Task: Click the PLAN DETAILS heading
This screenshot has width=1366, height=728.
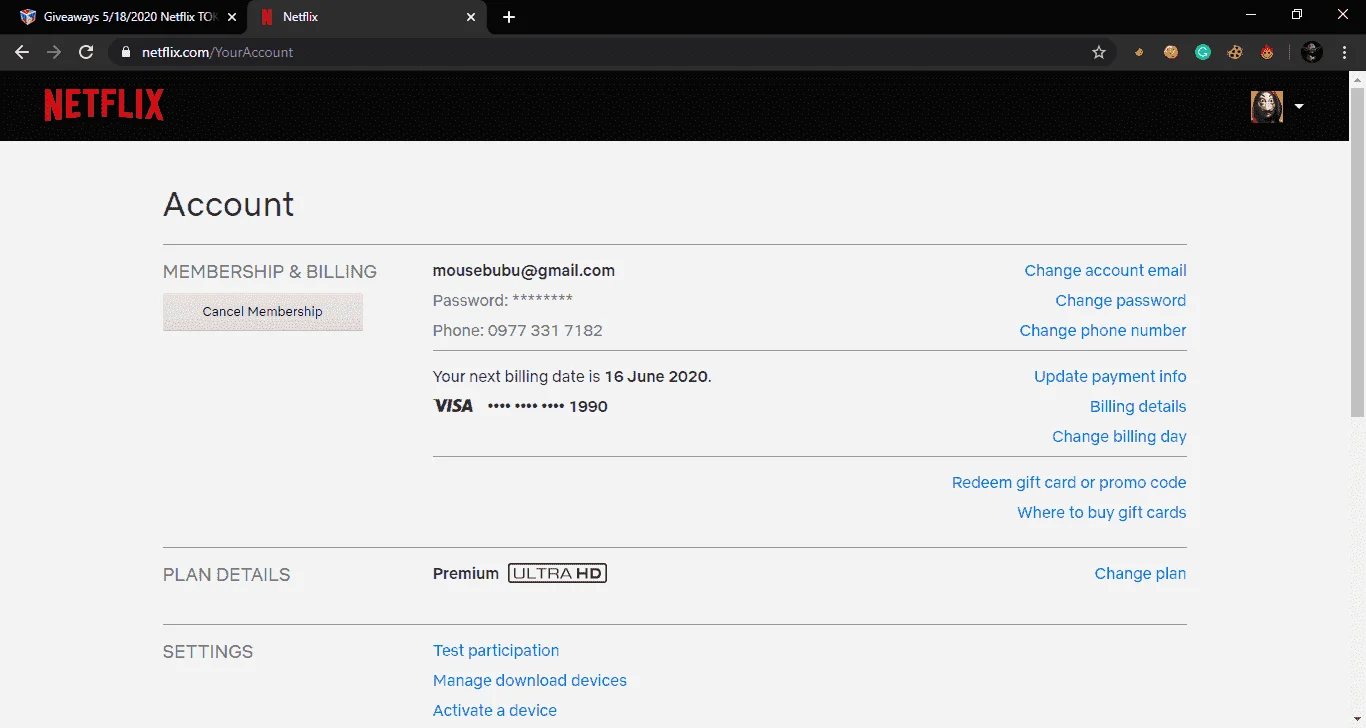Action: click(227, 575)
